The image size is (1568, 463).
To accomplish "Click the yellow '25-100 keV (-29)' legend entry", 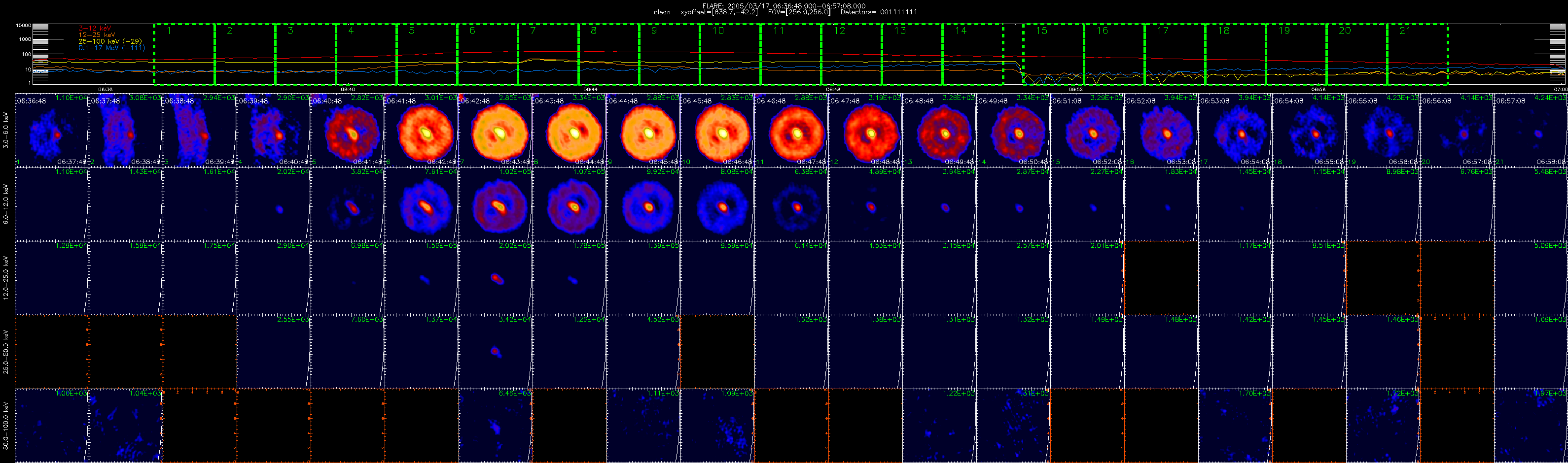I will click(x=110, y=41).
